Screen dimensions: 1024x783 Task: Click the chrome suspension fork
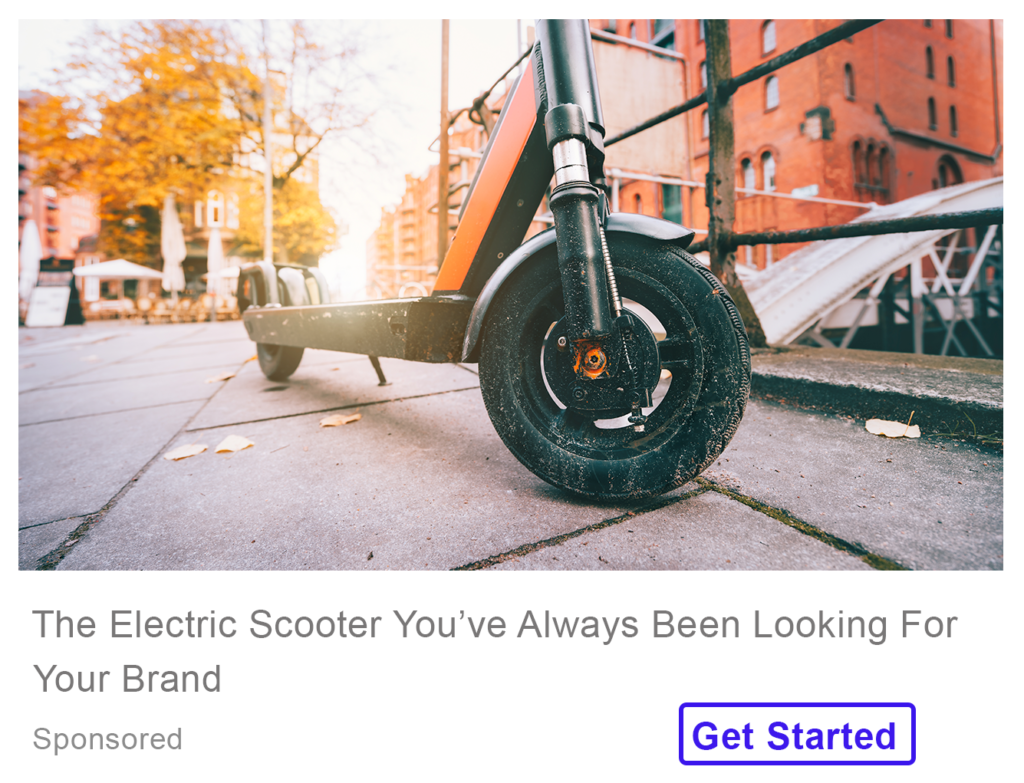click(x=570, y=163)
